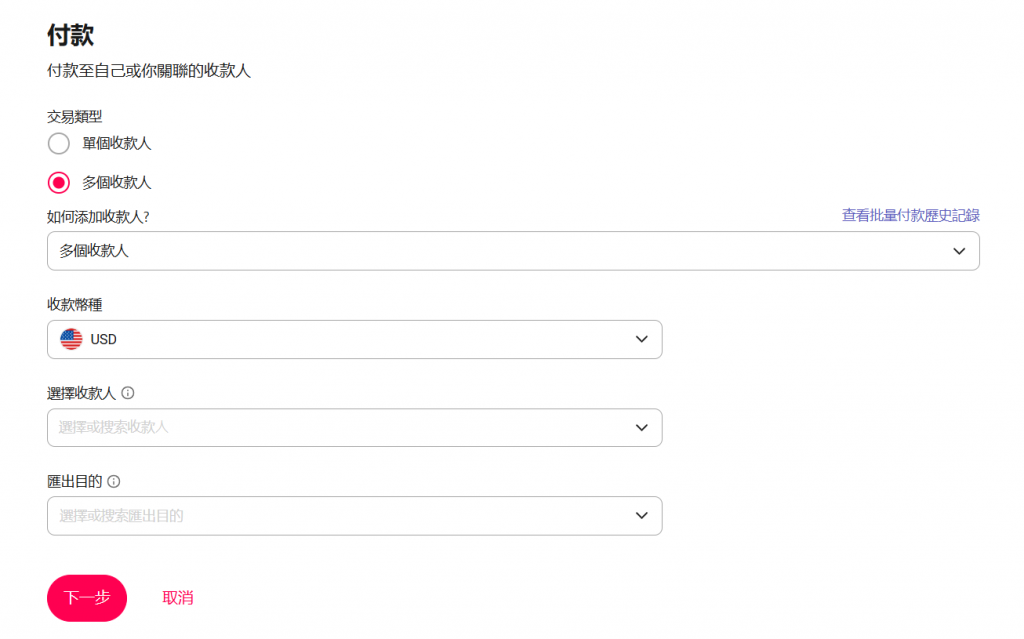
Task: Click chevron arrow in 如何添加收款人 field
Action: tap(959, 251)
